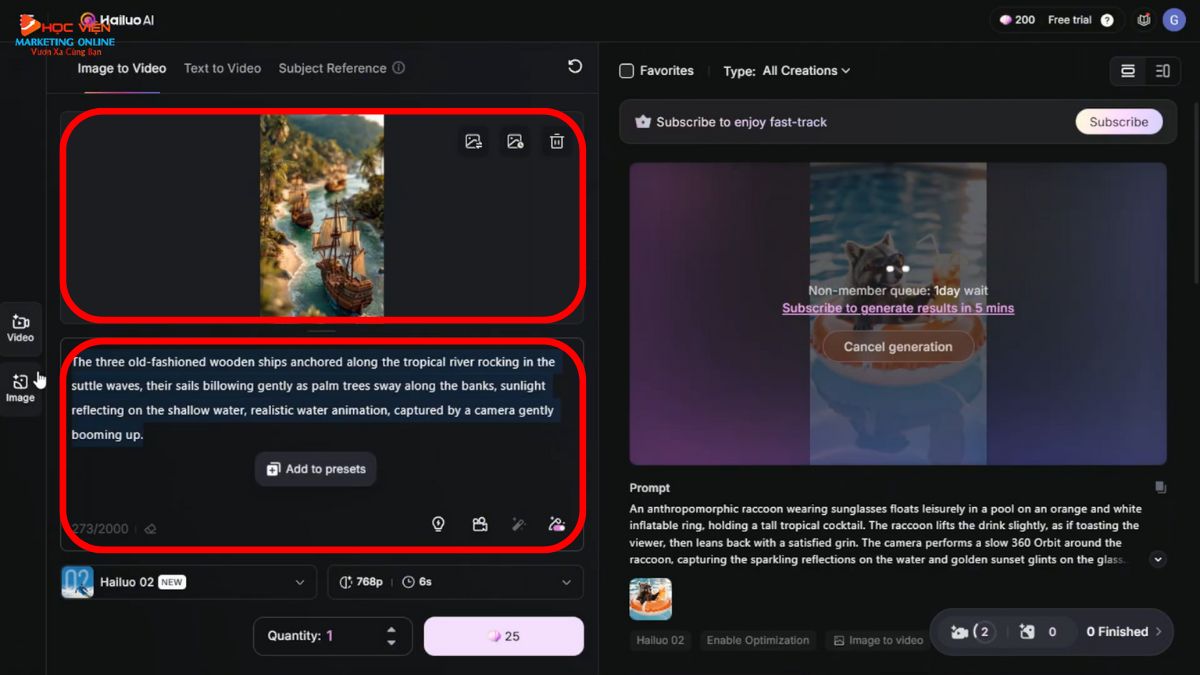Open the Video section in sidebar

tap(21, 328)
